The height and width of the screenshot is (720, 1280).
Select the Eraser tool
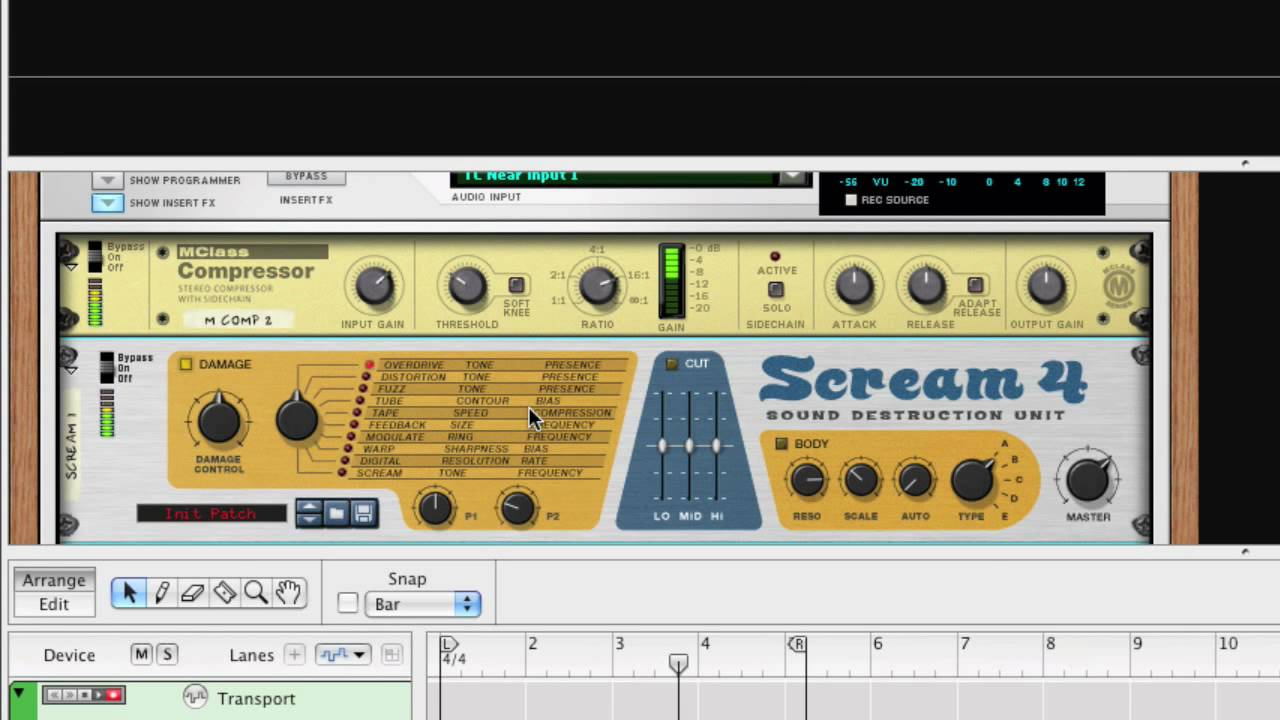pos(192,593)
